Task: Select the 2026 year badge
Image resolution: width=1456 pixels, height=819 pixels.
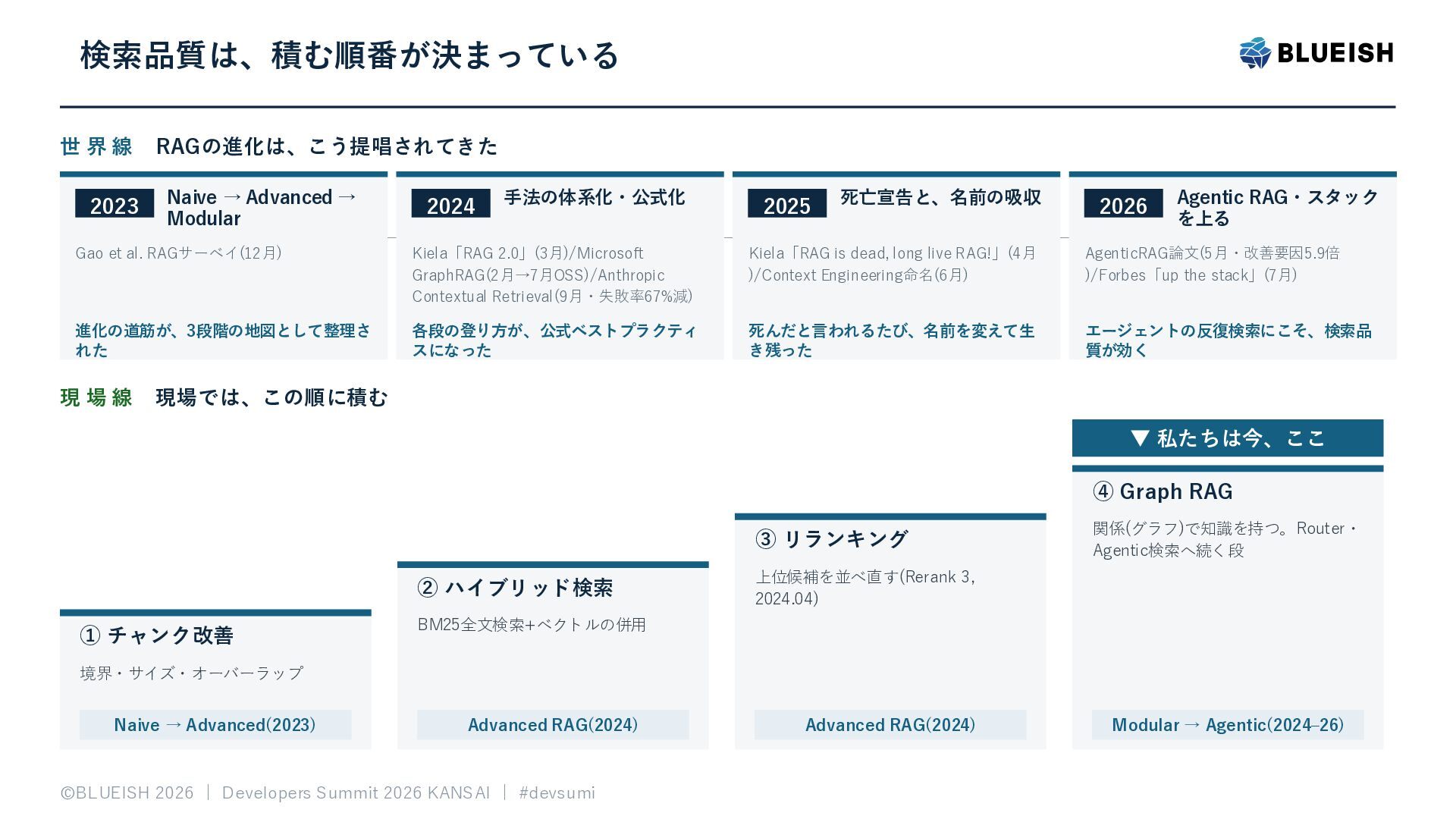Action: point(1123,205)
